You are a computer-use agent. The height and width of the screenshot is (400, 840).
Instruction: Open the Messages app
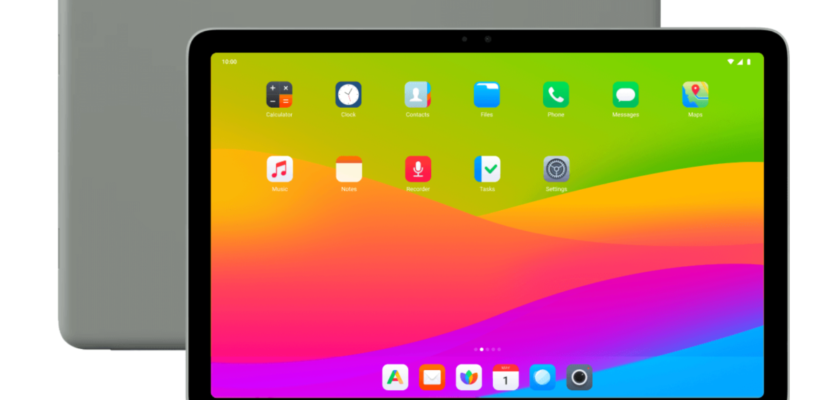click(x=625, y=95)
